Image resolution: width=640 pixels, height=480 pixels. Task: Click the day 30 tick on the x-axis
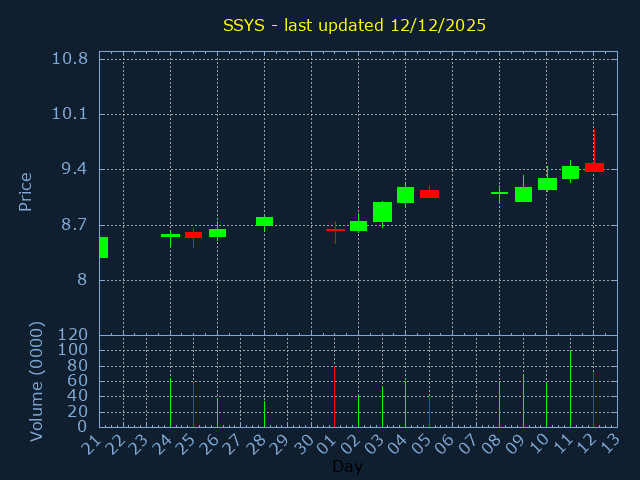pos(305,441)
